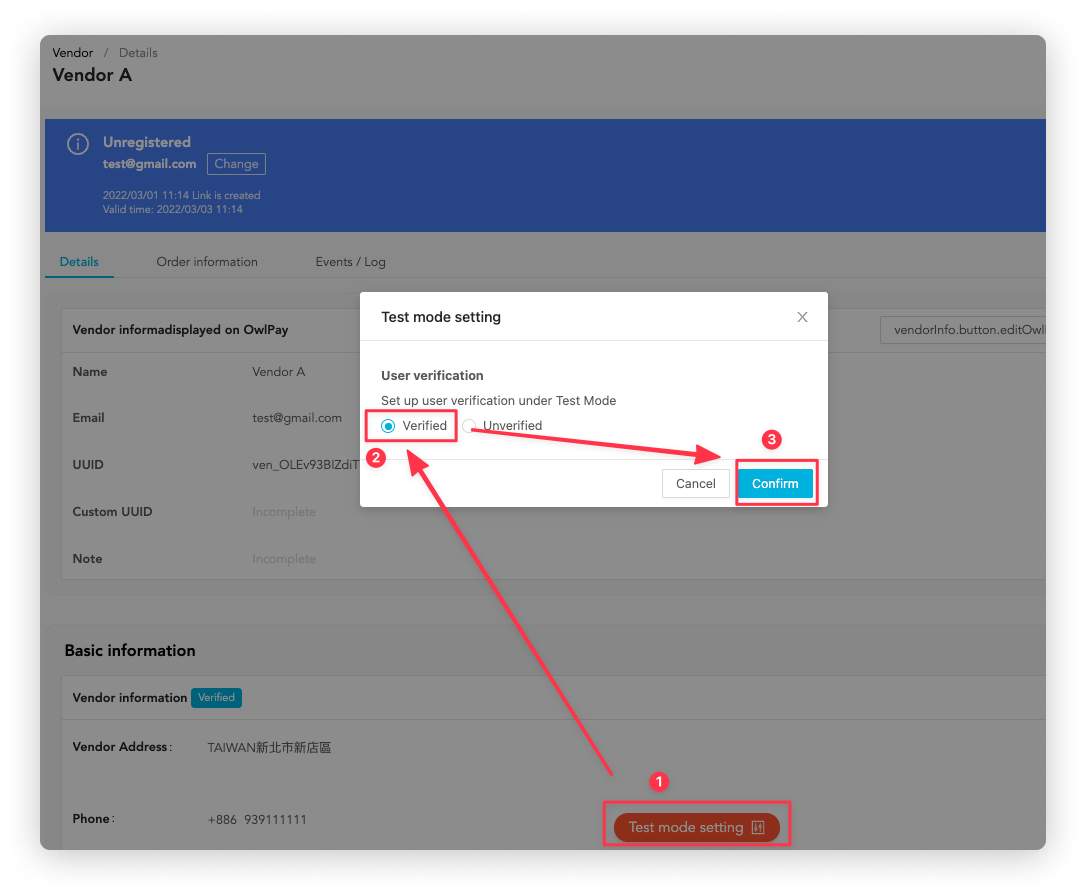Click the '2022/03/01 11:14 Link is created' text
The height and width of the screenshot is (895, 1086).
181,195
